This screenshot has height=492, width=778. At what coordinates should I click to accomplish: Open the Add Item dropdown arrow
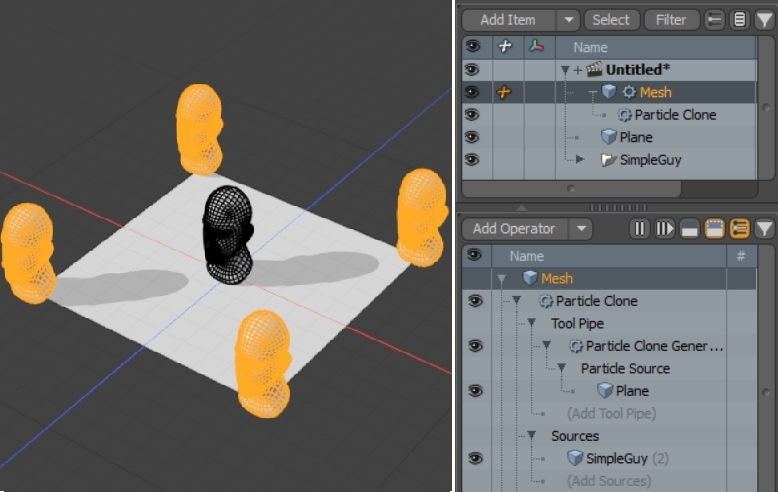569,20
